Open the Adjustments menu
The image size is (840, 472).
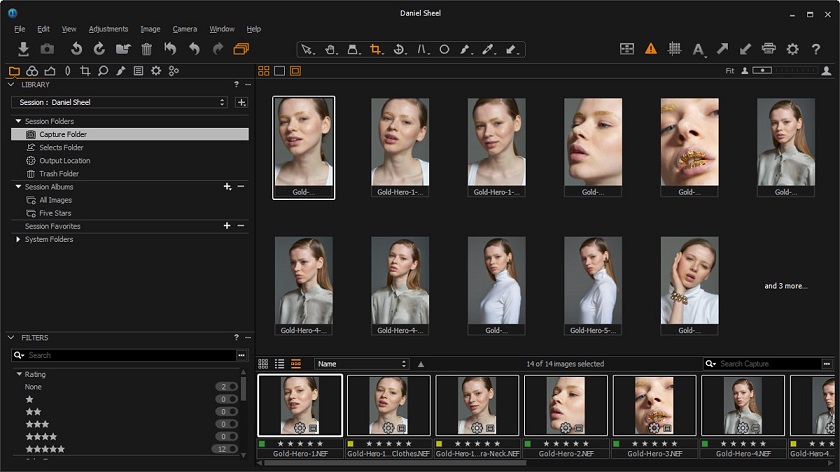[x=108, y=29]
